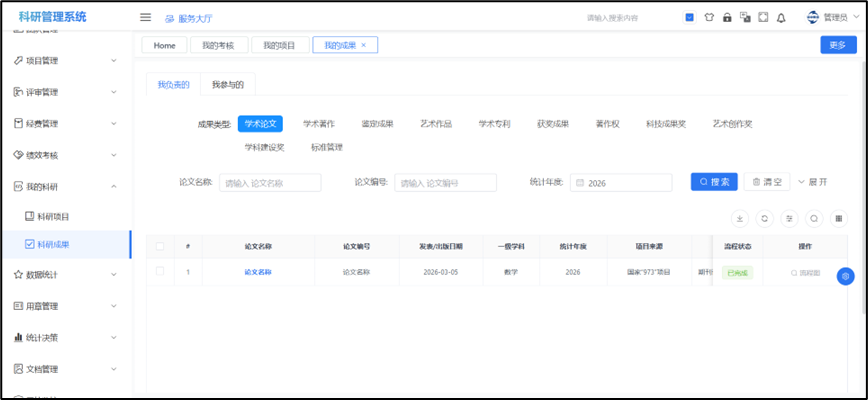Click the 论文名称 input field
The width and height of the screenshot is (868, 400).
tap(270, 183)
